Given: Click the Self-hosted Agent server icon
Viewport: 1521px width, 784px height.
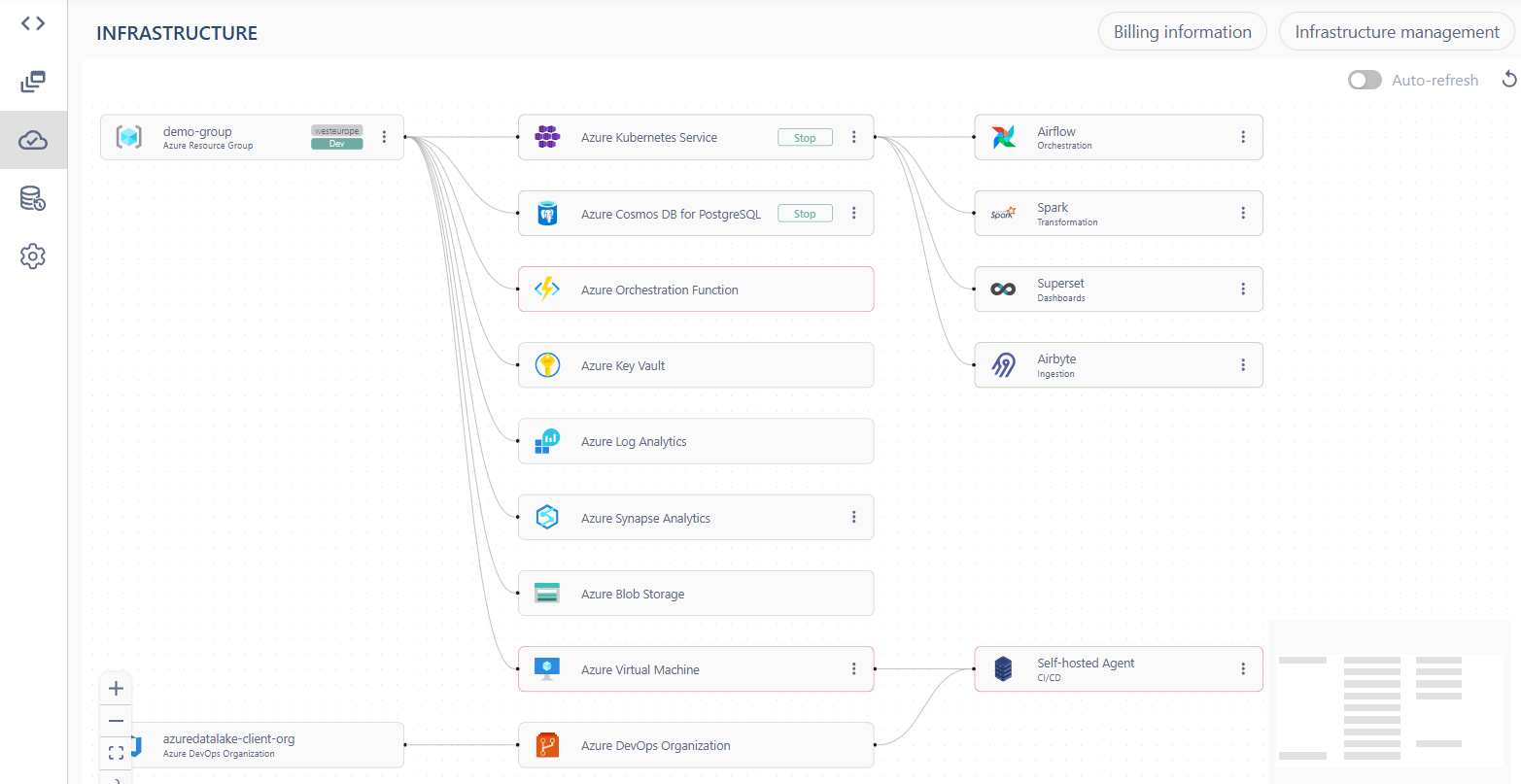Looking at the screenshot, I should [1003, 669].
